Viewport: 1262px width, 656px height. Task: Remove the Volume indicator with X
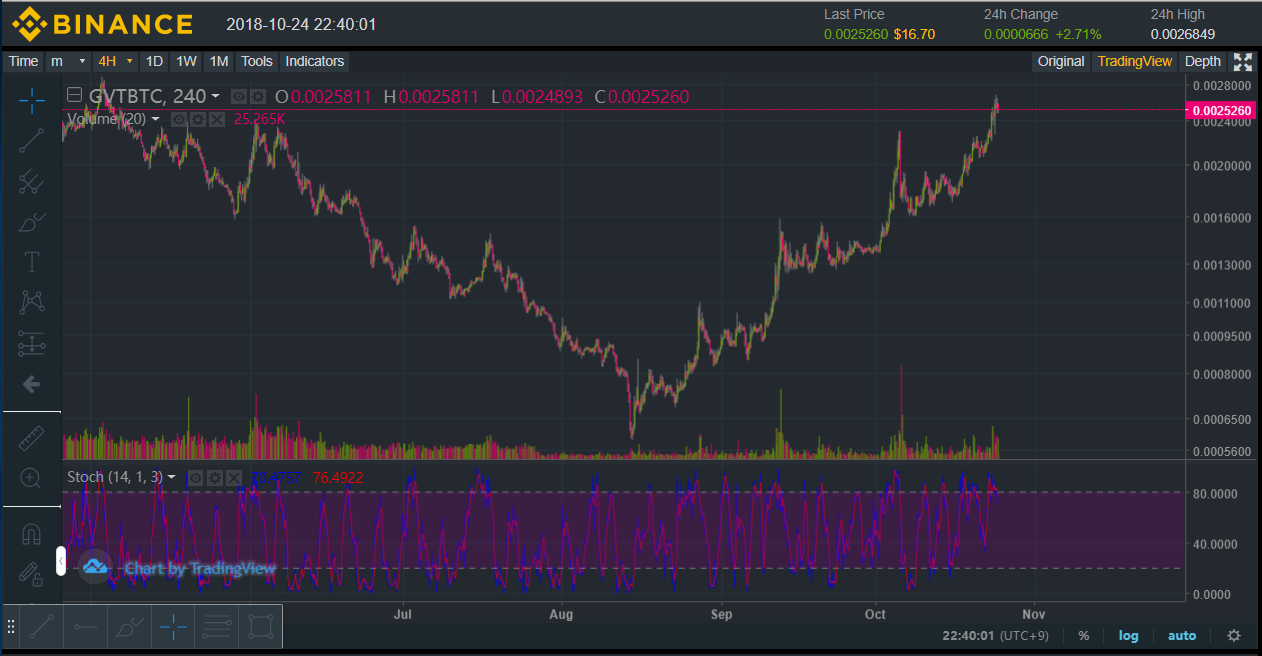click(x=216, y=119)
